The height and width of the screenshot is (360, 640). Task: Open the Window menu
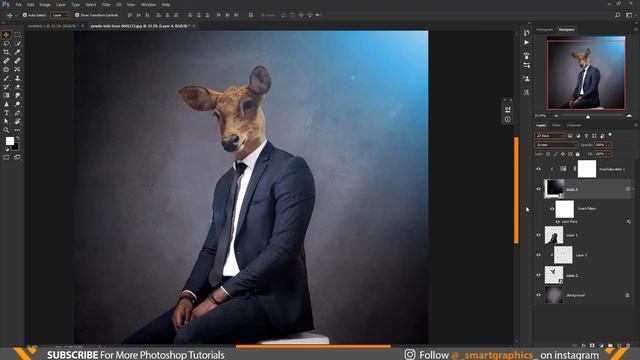[148, 4]
